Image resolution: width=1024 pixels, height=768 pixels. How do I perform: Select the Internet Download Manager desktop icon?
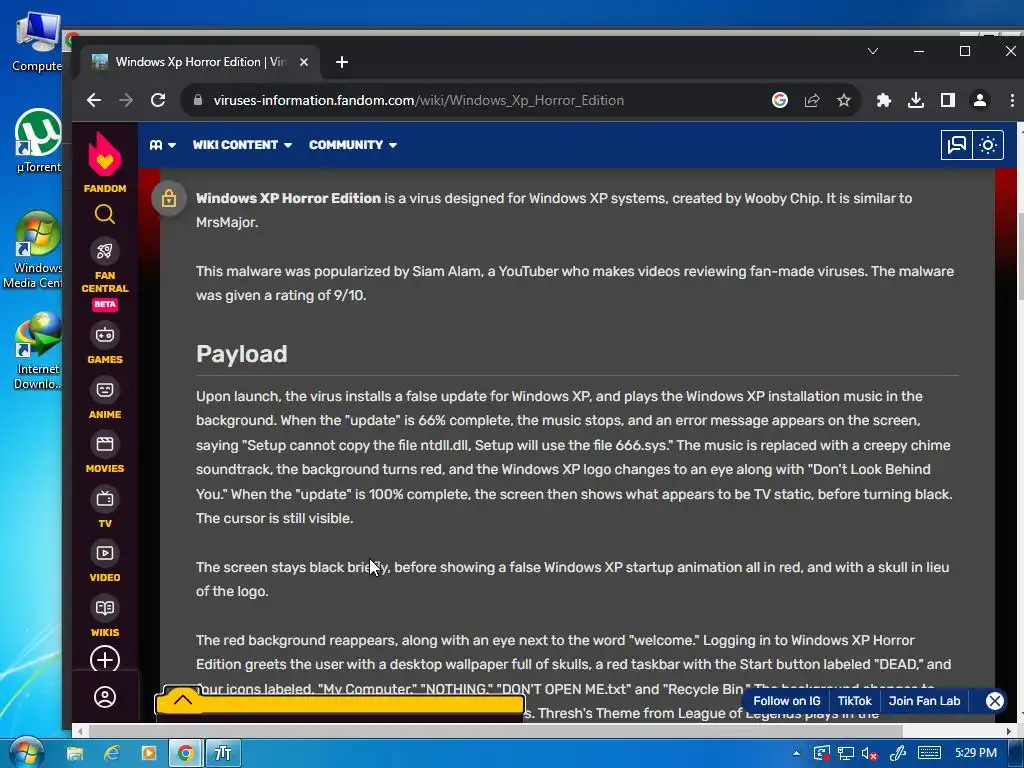(37, 351)
